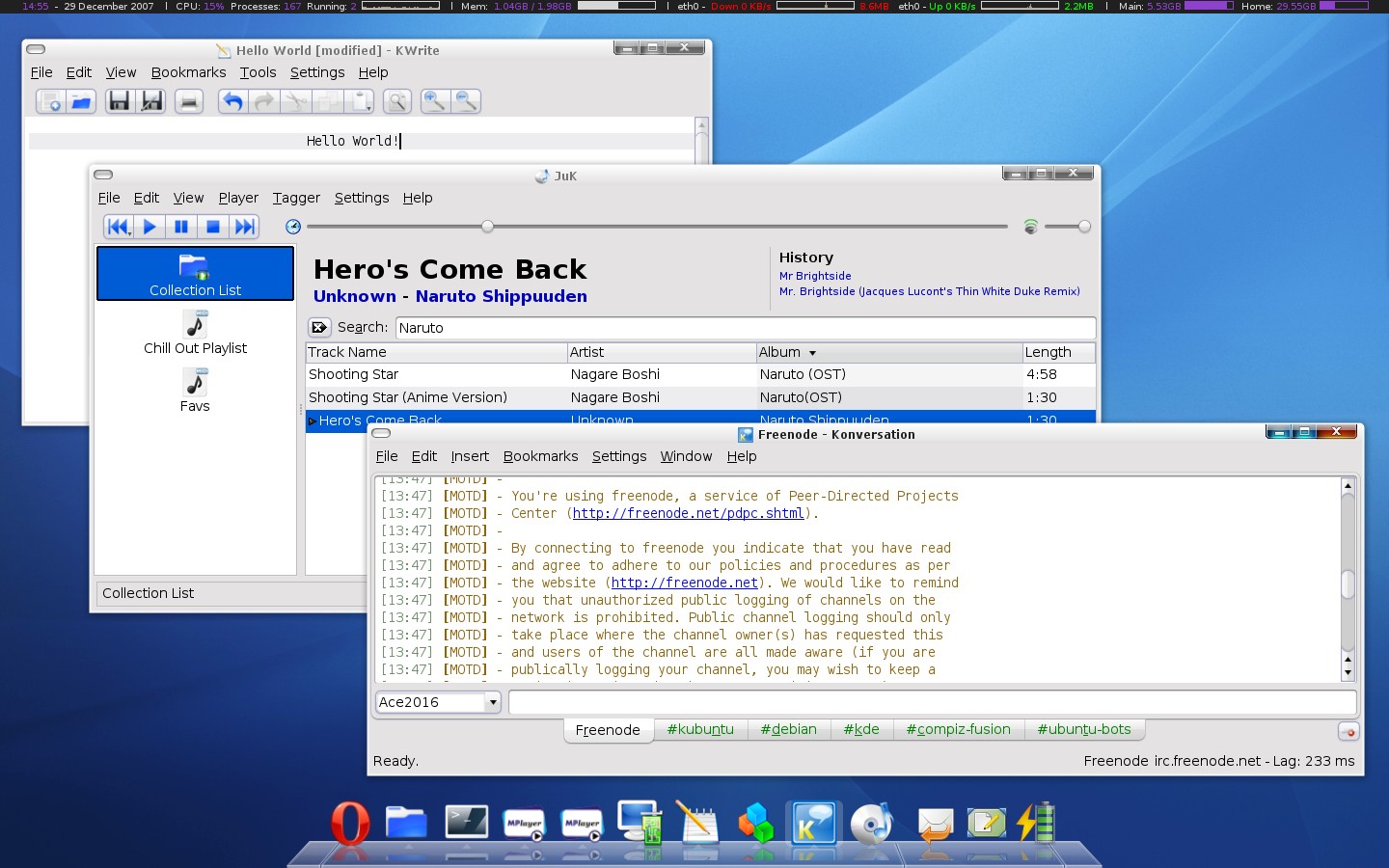The width and height of the screenshot is (1389, 868).
Task: Open the Tools menu in KWrite
Action: point(258,72)
